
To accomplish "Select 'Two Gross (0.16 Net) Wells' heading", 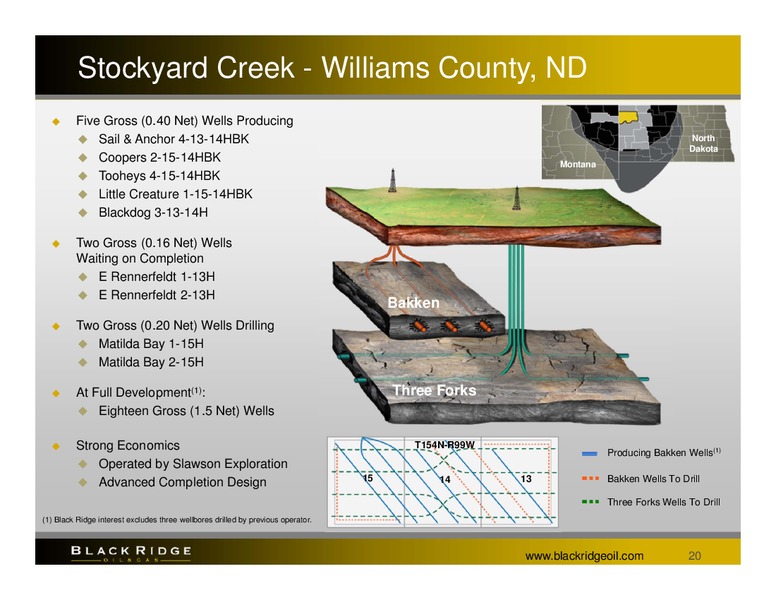I will click(x=154, y=243).
